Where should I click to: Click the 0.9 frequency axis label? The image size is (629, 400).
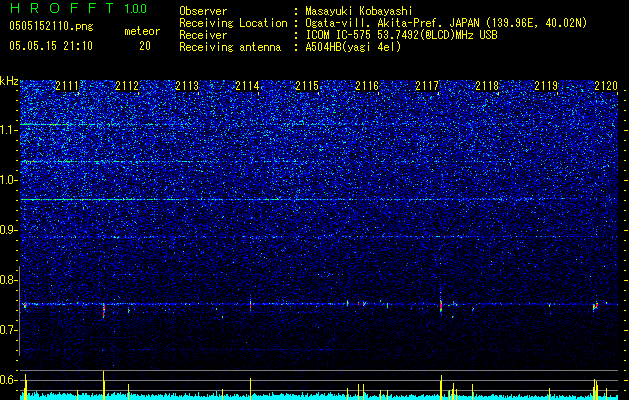(9, 230)
